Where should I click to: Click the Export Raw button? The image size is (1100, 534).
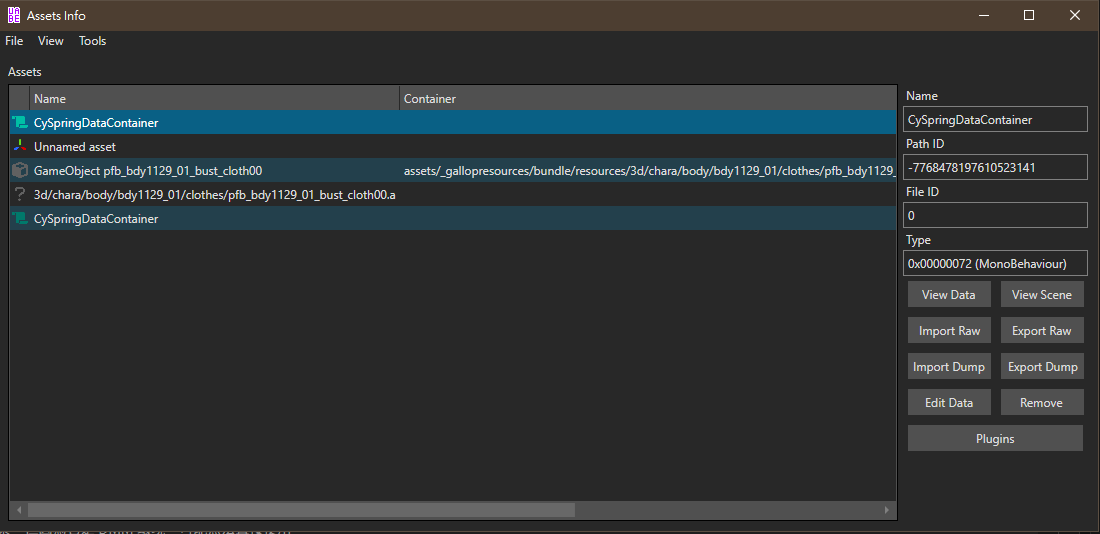click(1042, 331)
